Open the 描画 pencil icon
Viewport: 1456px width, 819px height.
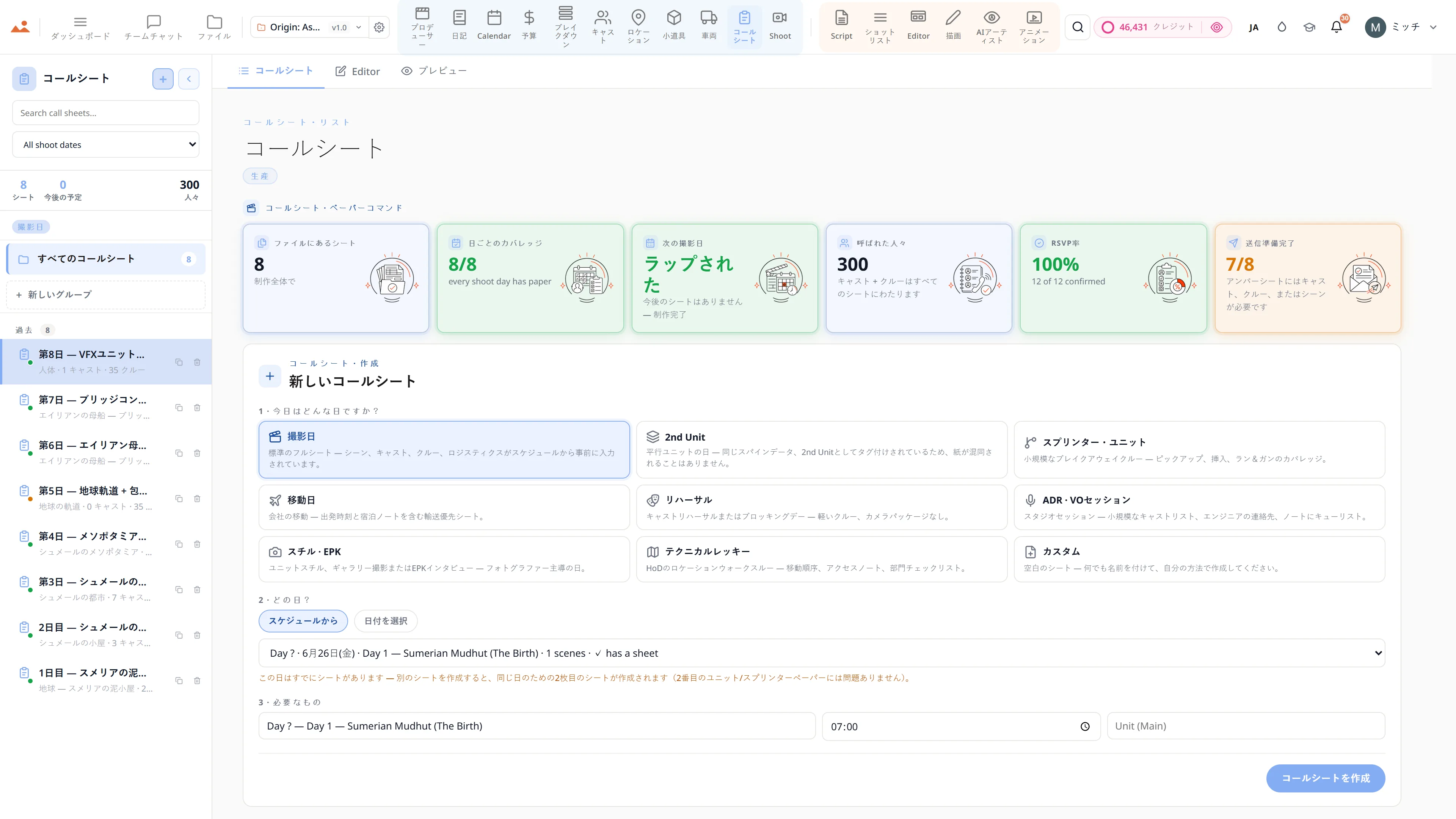(x=954, y=17)
